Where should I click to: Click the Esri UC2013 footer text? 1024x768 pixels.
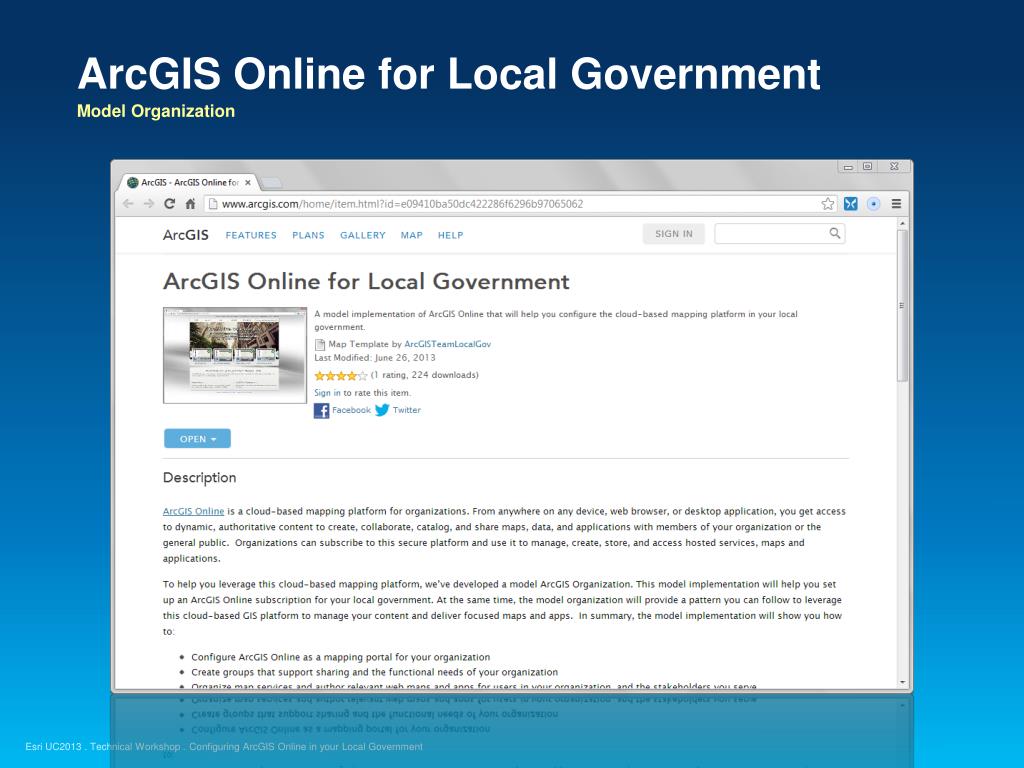[224, 746]
